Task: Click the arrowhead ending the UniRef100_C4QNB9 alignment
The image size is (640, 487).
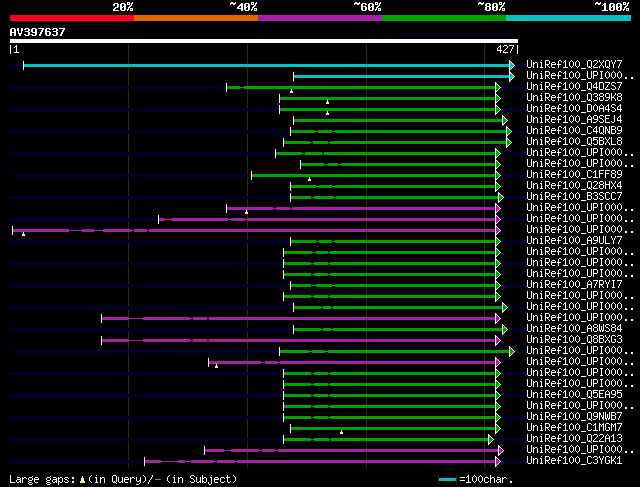Action: pyautogui.click(x=509, y=131)
